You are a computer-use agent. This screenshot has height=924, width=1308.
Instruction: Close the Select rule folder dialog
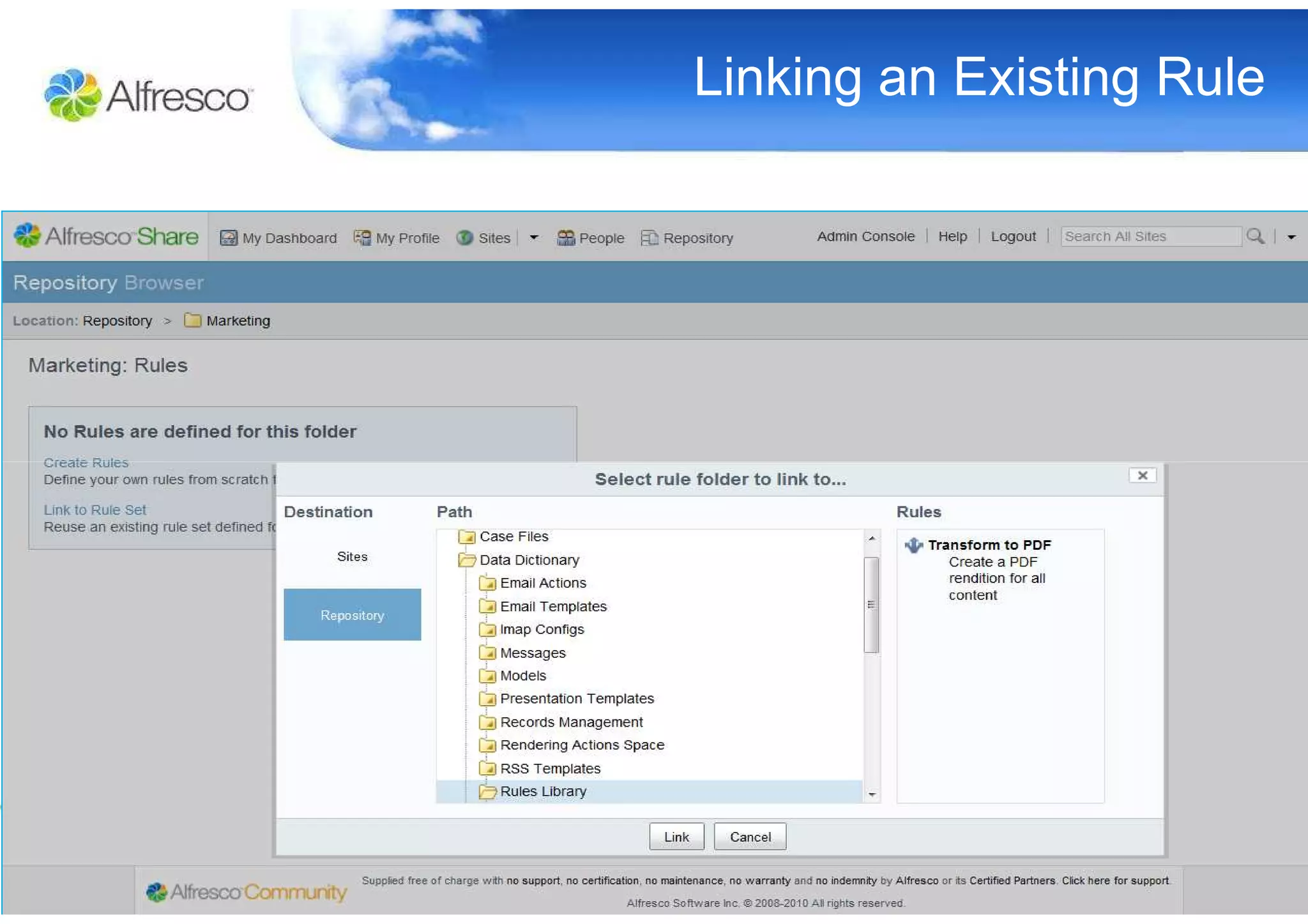tap(1143, 476)
